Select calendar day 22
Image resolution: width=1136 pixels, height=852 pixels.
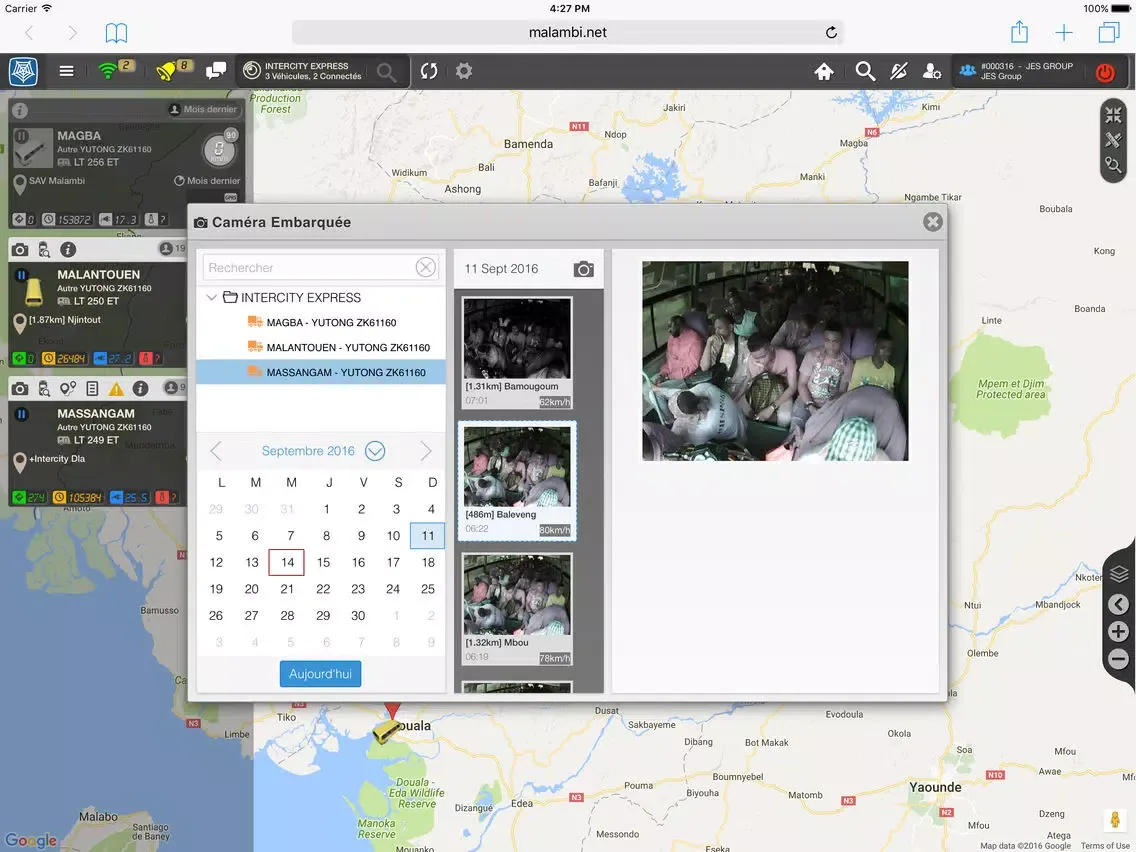323,589
